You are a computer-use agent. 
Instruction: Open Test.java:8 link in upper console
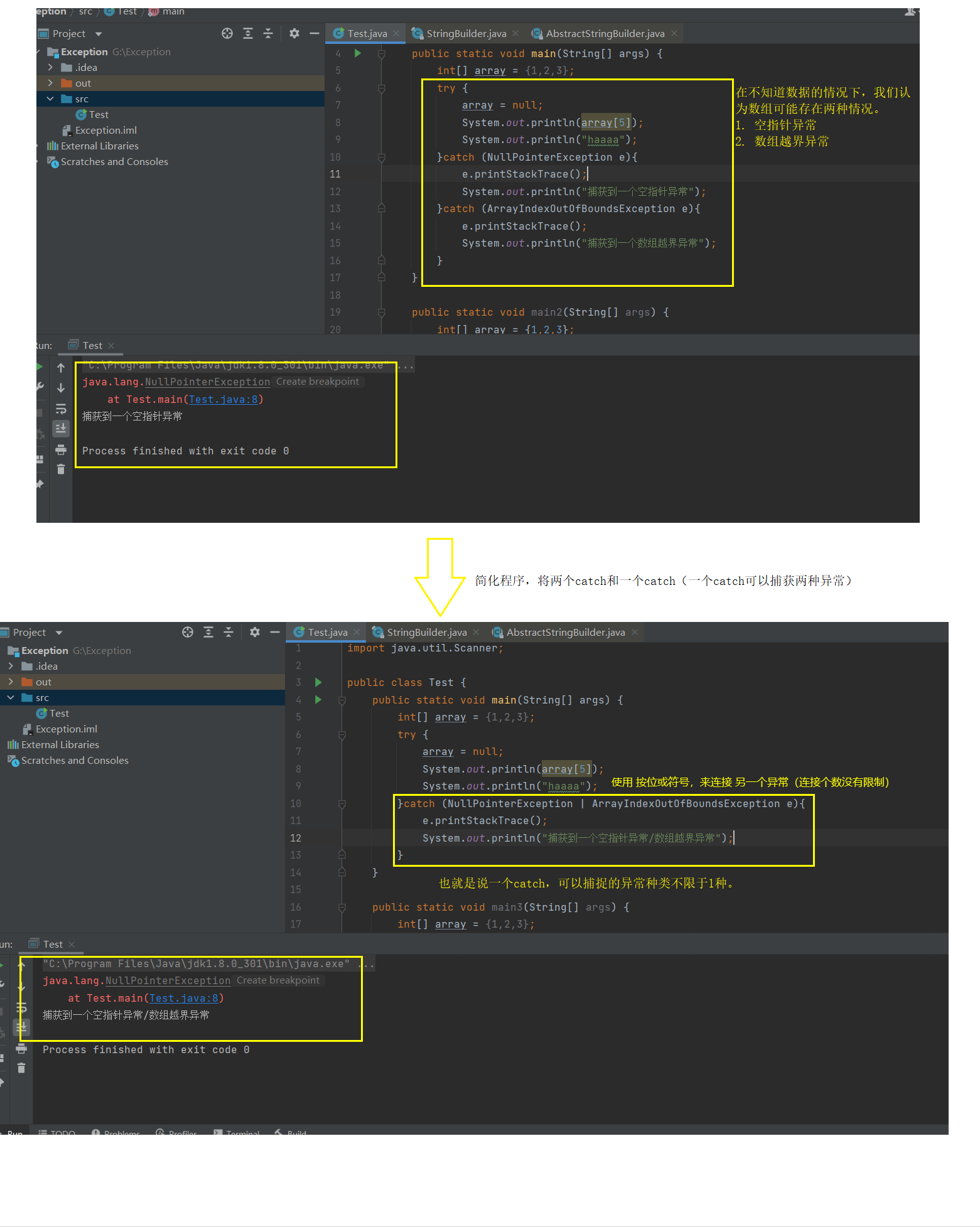(x=223, y=399)
